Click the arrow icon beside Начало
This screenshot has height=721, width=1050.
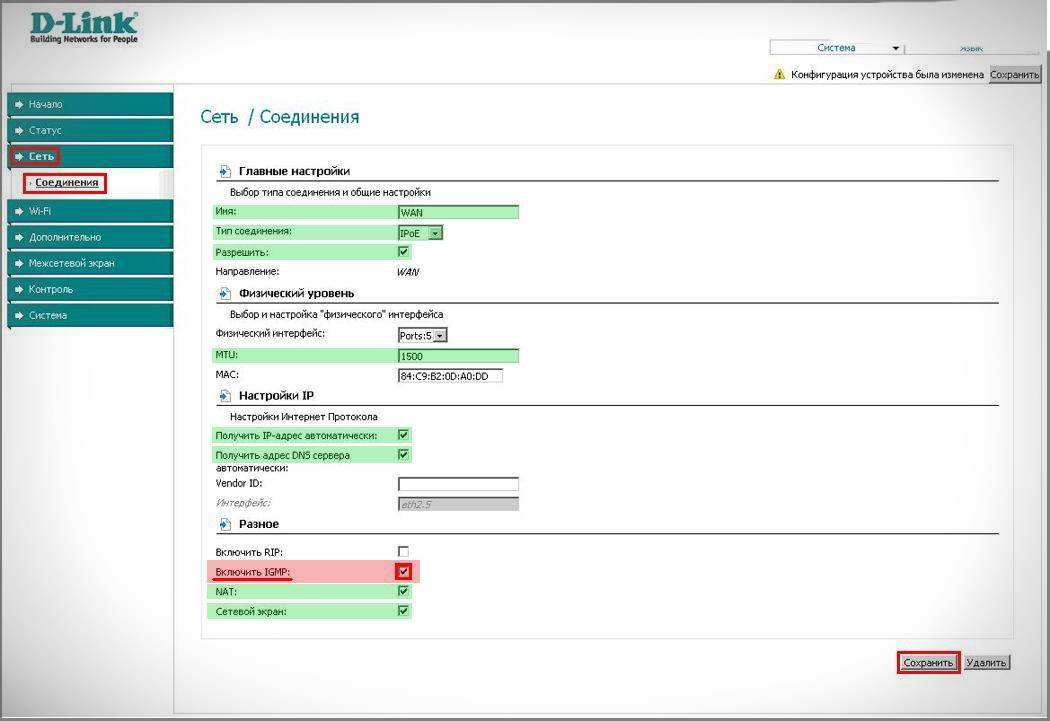19,105
